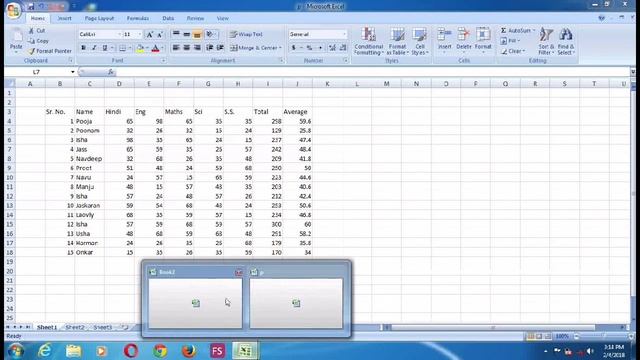Cut the selected cells

pyautogui.click(x=37, y=31)
